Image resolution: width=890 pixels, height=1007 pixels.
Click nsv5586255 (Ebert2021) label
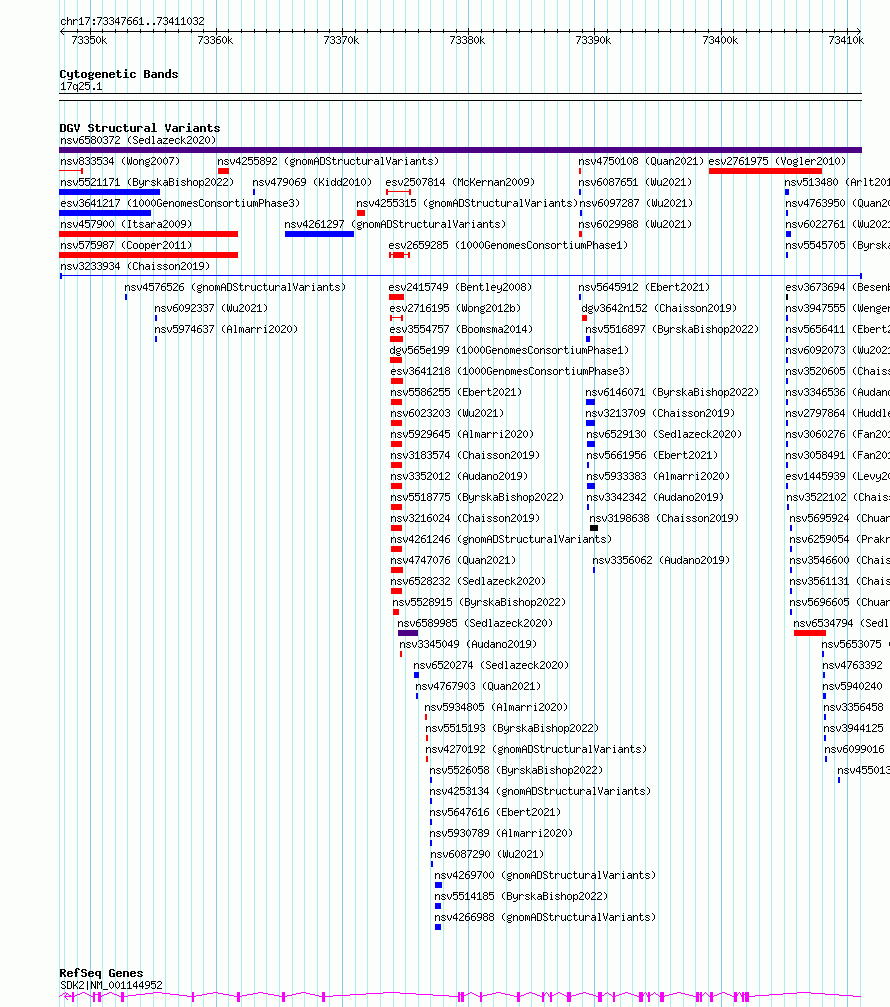coord(457,392)
